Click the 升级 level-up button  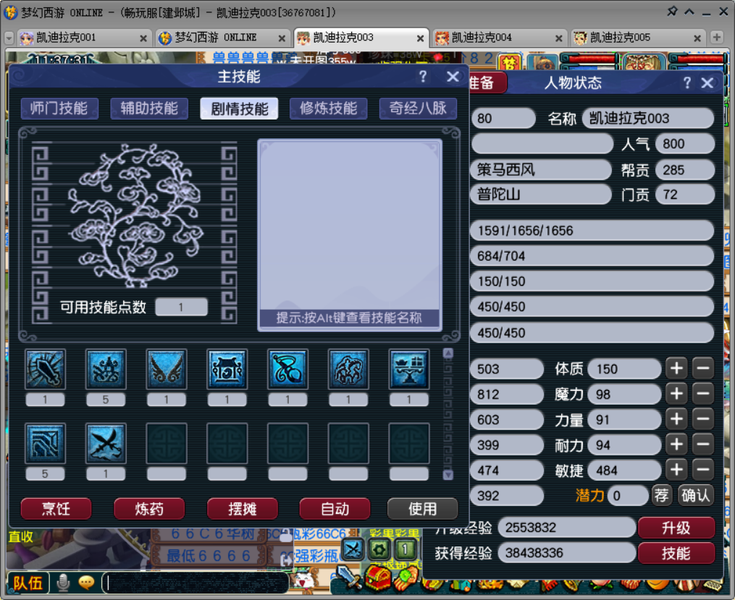point(676,528)
